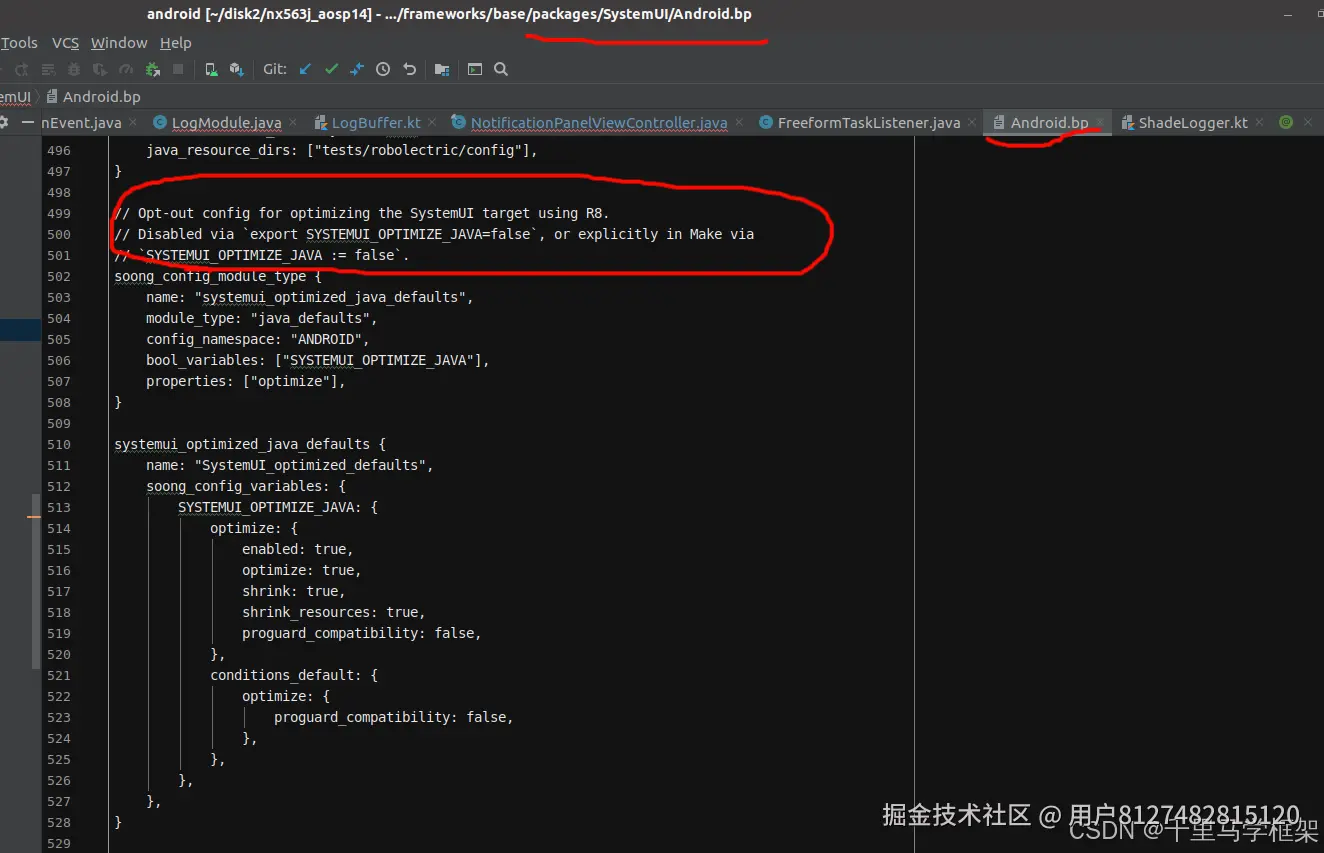Switch to the FreeformTaskListener.java tab
Screen dimensions: 1324x853
(868, 123)
